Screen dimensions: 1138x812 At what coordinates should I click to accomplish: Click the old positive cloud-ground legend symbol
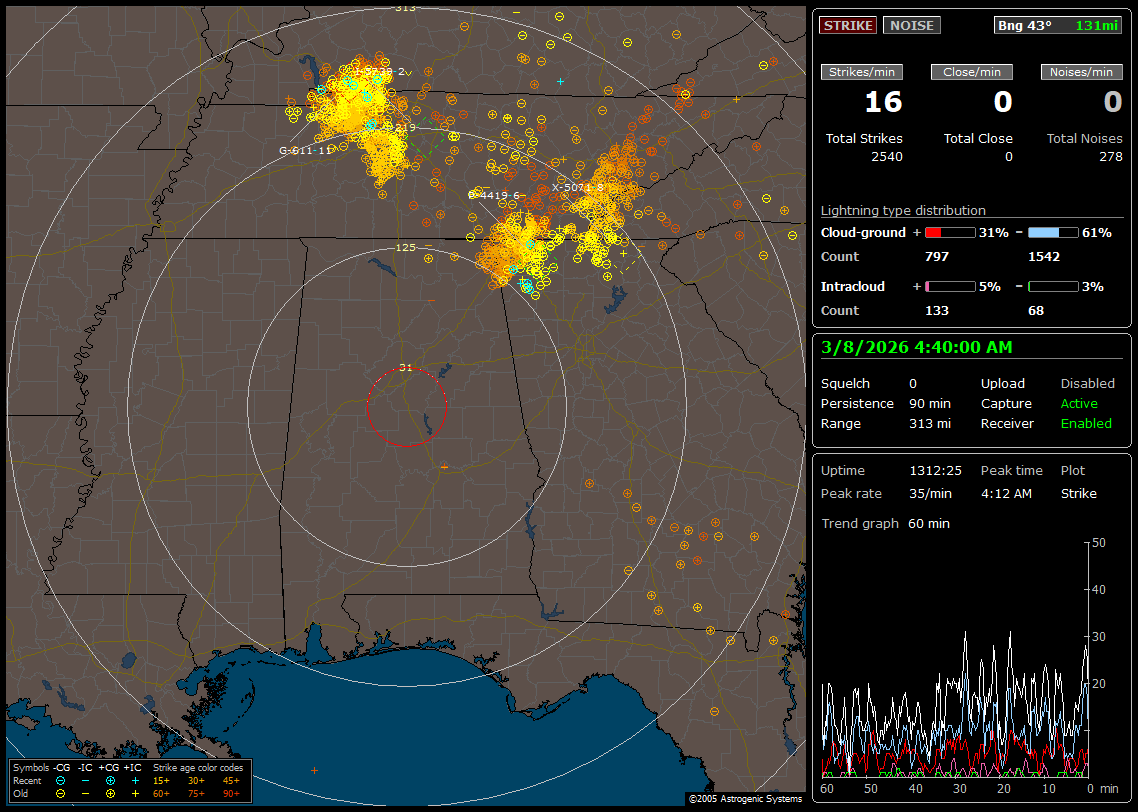110,793
